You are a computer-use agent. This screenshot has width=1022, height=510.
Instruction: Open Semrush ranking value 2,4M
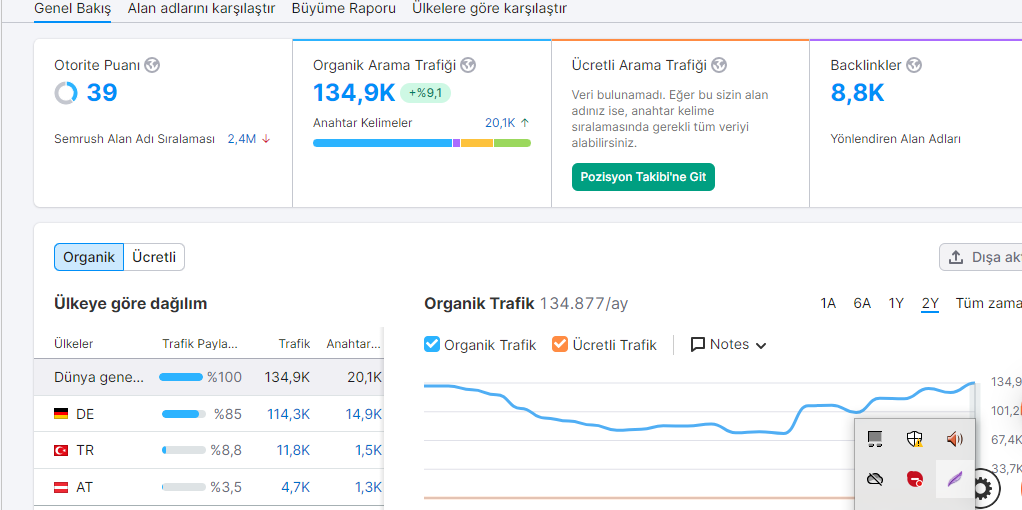tap(241, 139)
